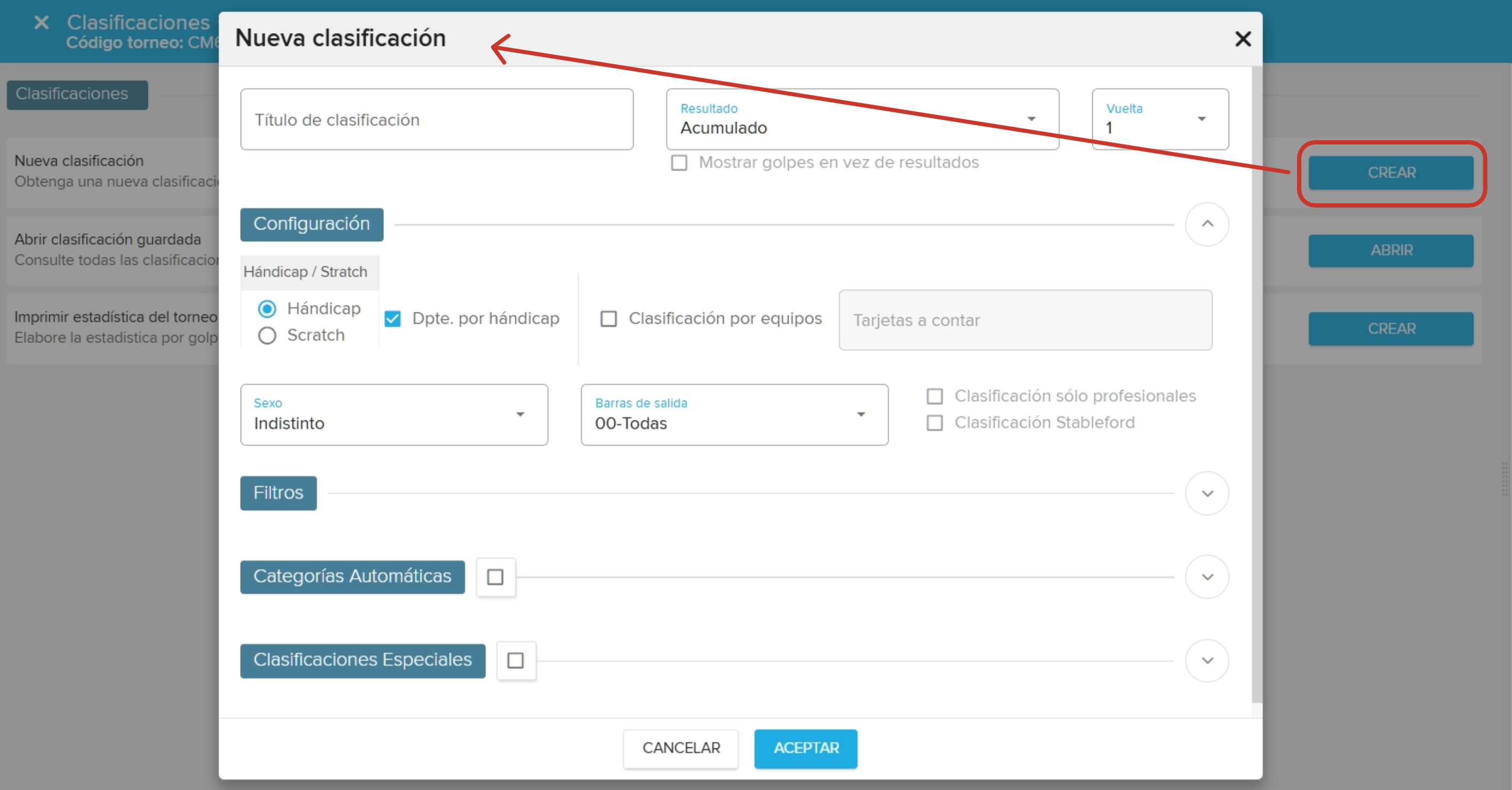Click the Configuración section header
This screenshot has width=1512, height=790.
312,224
